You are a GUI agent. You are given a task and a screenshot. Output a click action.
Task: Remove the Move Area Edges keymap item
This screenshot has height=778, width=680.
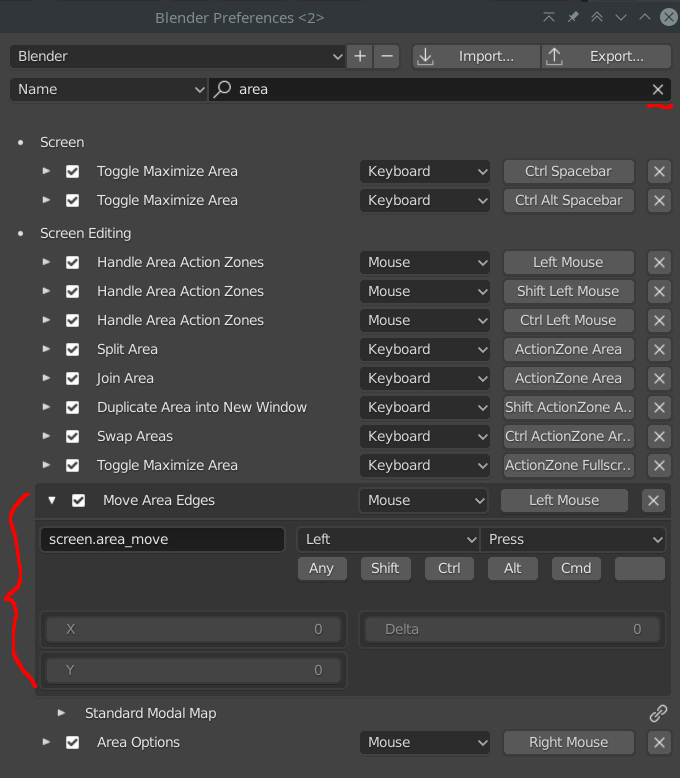pos(653,501)
